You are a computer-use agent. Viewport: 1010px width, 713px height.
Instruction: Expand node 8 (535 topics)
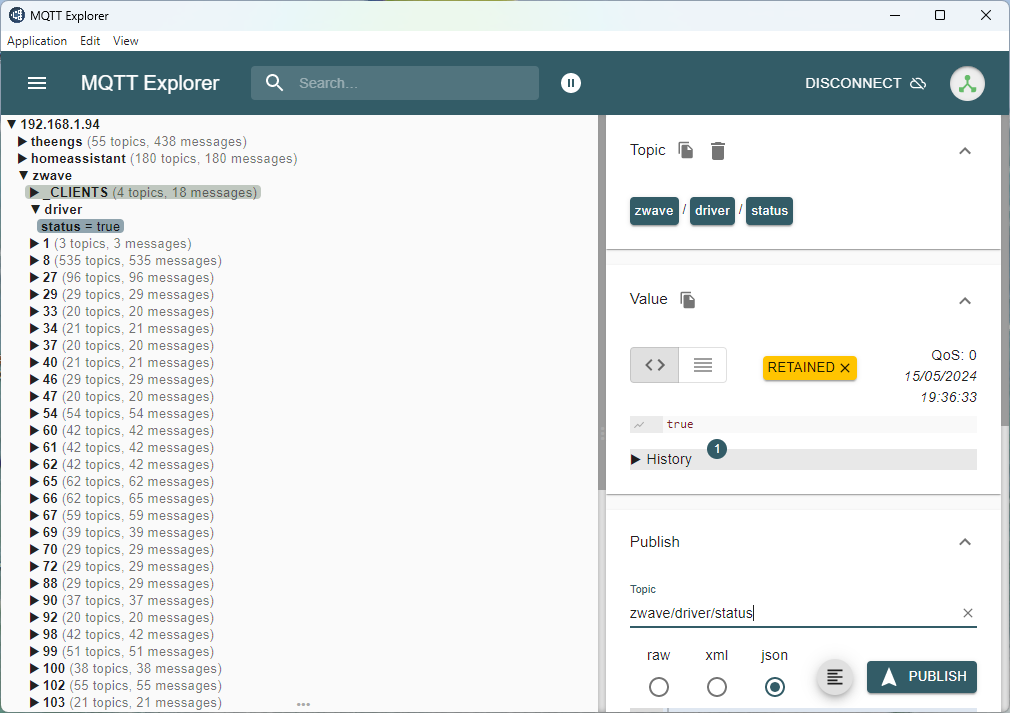[34, 260]
